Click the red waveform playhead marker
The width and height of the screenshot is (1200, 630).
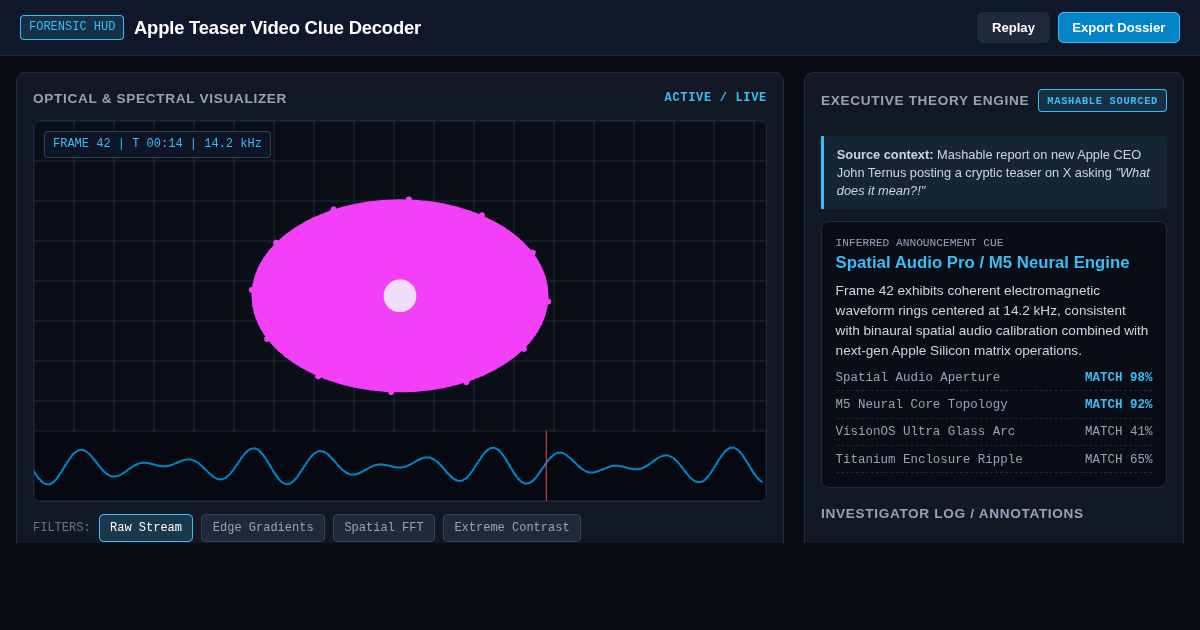tap(546, 466)
